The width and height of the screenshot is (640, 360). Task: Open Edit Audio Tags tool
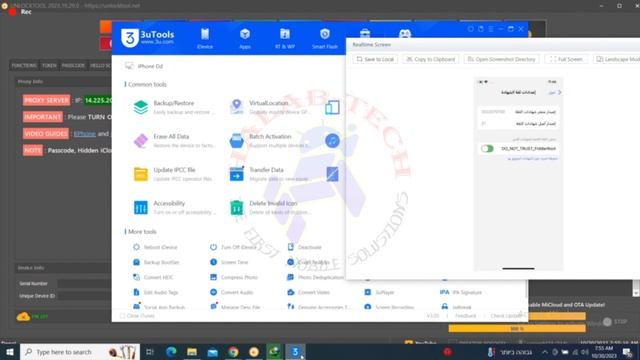click(x=155, y=293)
